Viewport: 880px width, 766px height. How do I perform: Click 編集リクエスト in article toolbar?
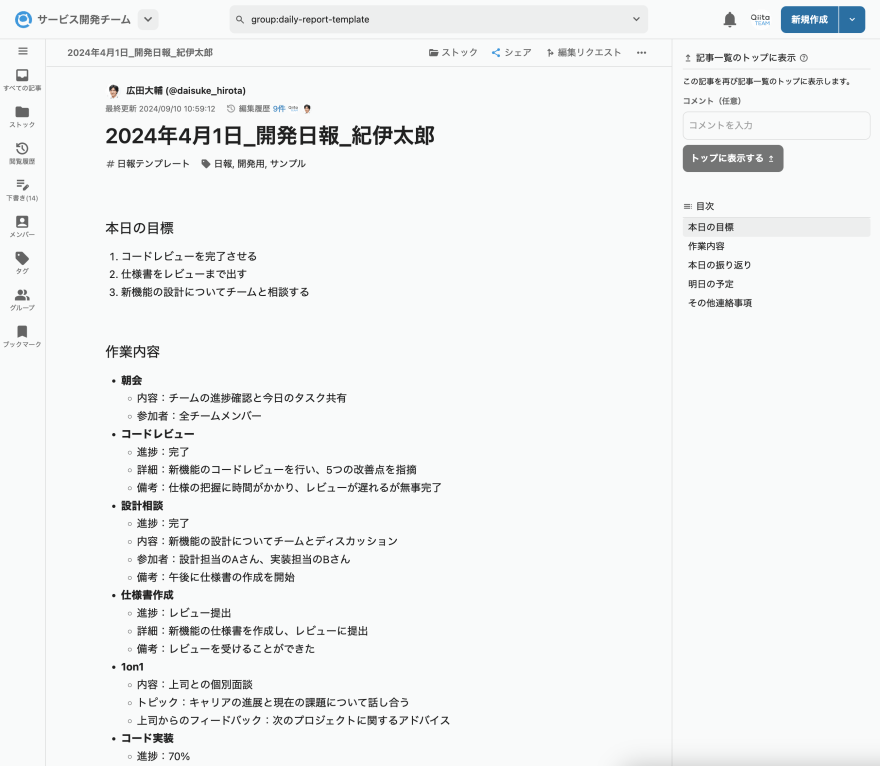(584, 53)
